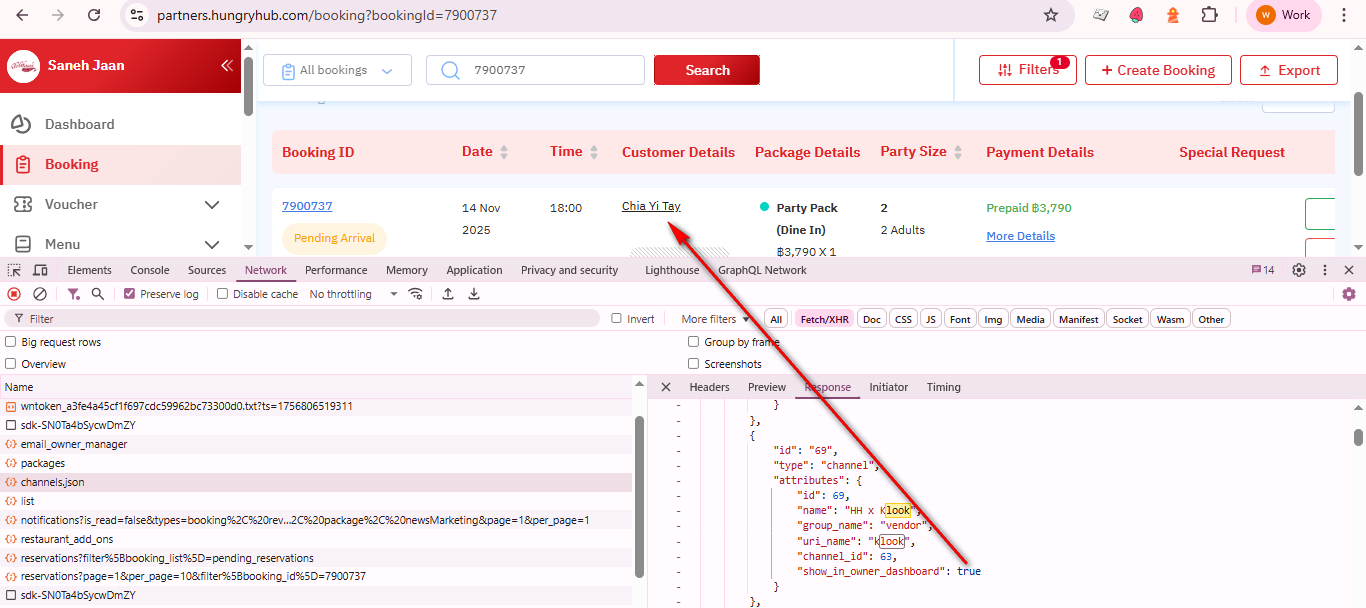Click the clear network log icon
This screenshot has height=608, width=1366.
(x=40, y=294)
